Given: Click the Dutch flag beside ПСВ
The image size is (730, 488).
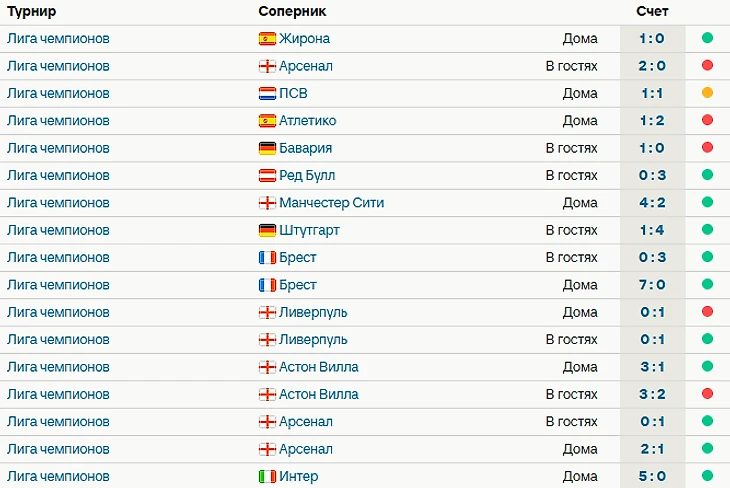Looking at the screenshot, I should [267, 94].
